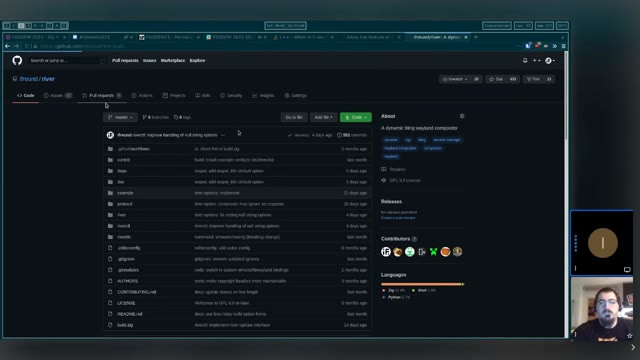Focus the Search or jump to field
This screenshot has width=640, height=360.
pyautogui.click(x=67, y=60)
